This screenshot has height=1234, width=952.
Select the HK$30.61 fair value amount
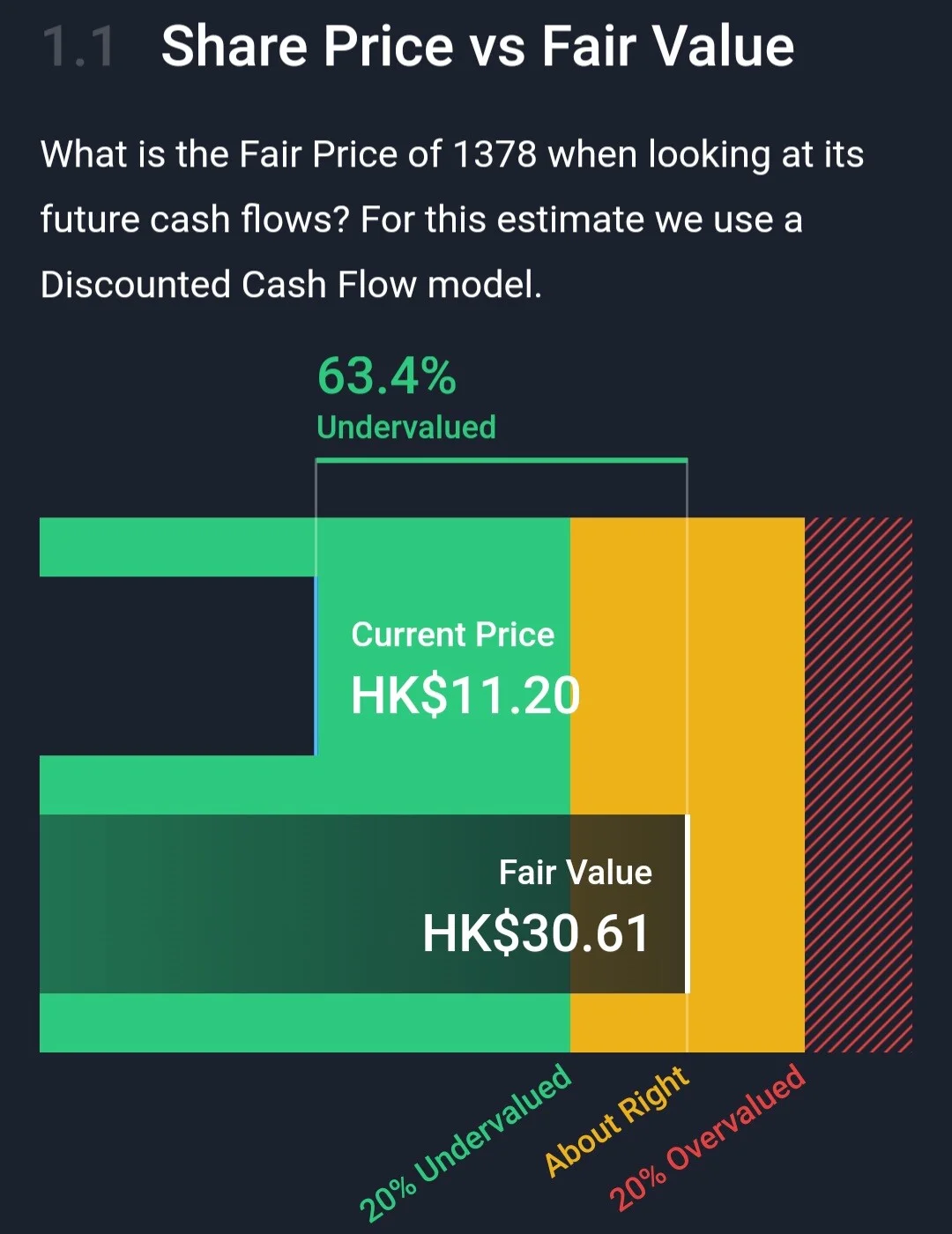pos(536,933)
